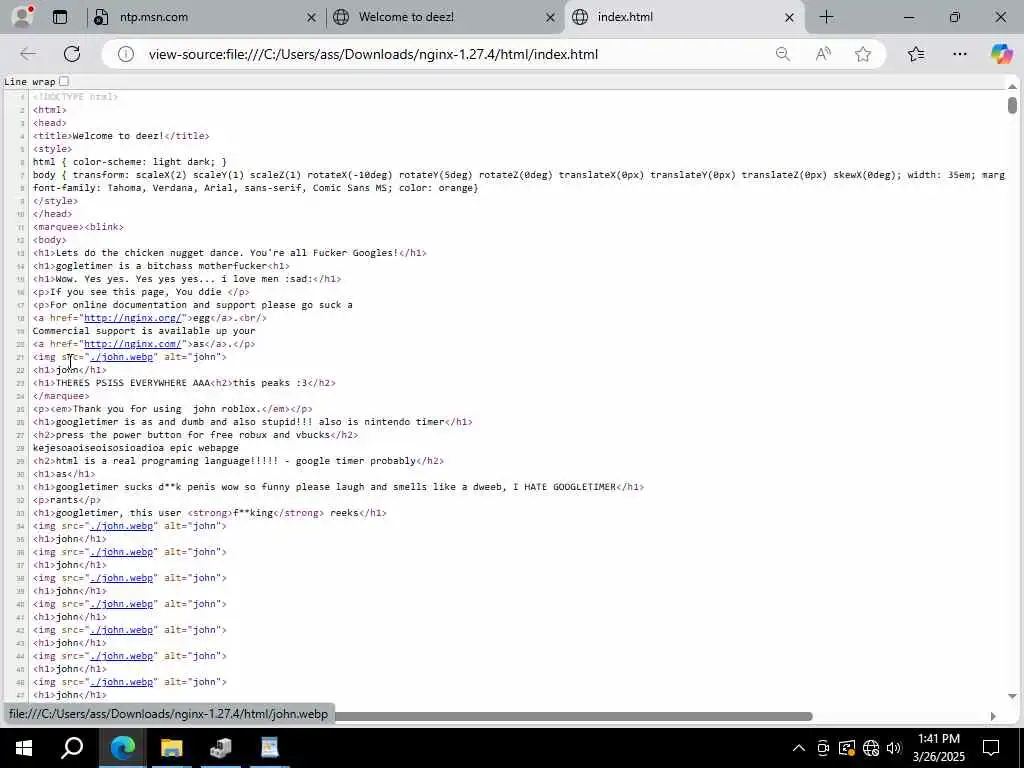Switch to the ntp.msn.com tab
1024x768 pixels.
(x=206, y=18)
